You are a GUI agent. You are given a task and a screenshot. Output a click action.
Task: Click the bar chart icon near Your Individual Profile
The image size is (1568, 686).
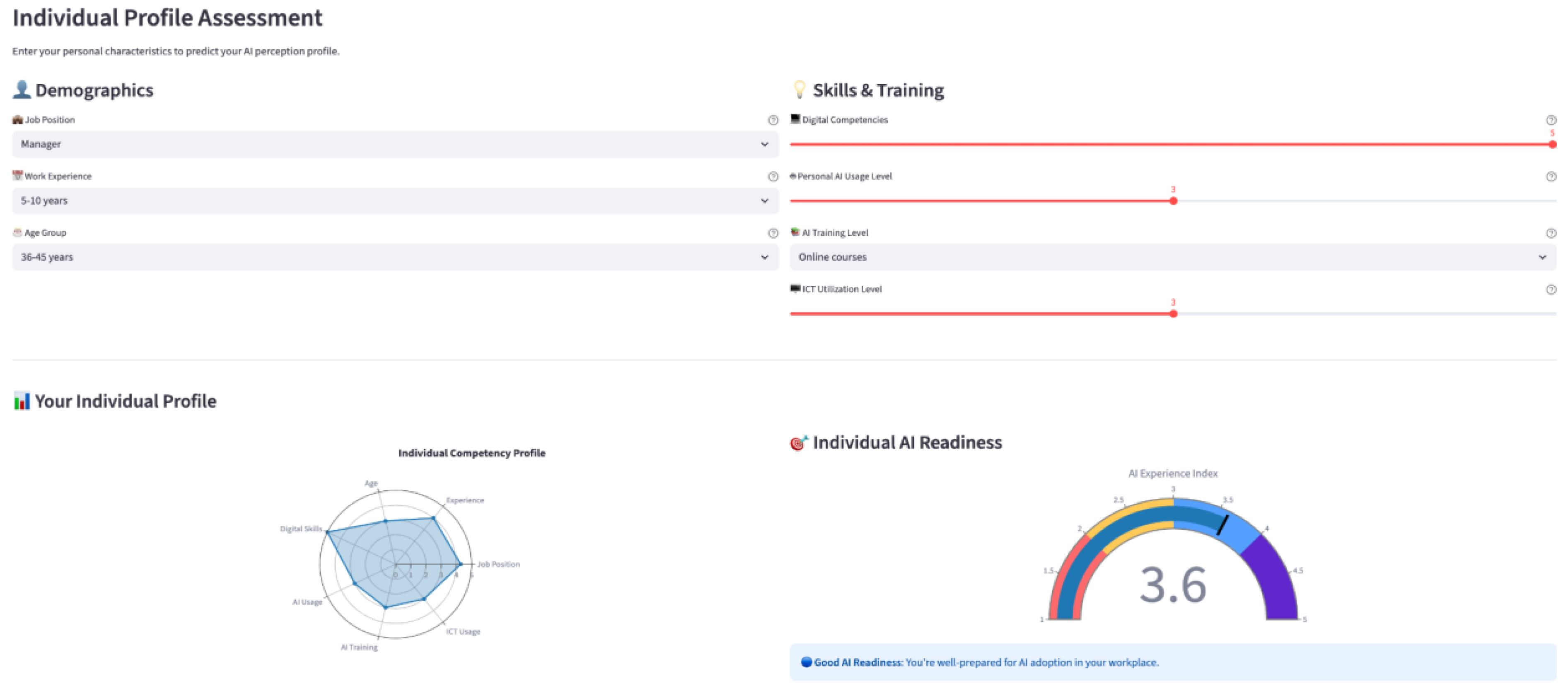(21, 401)
